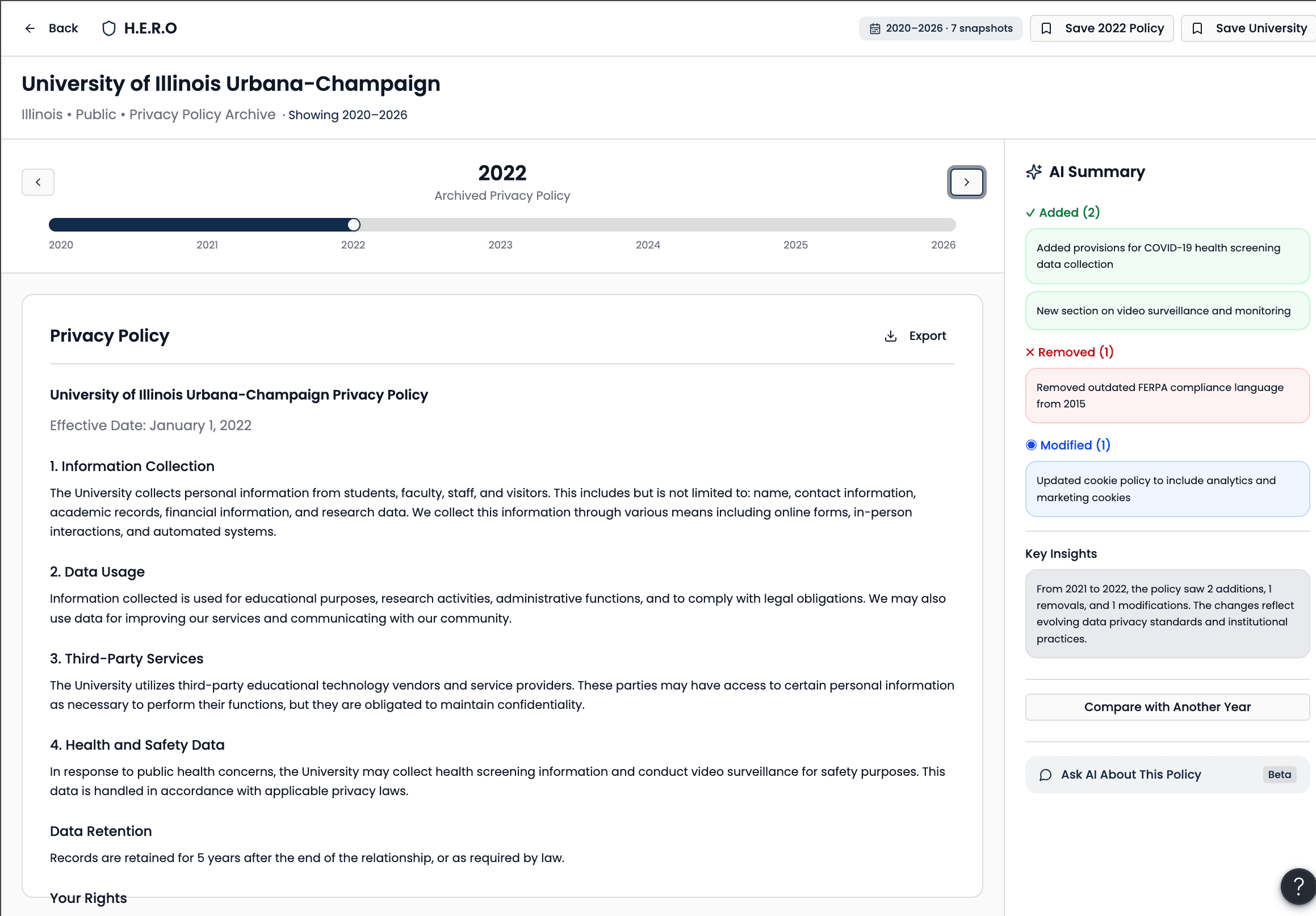This screenshot has height=916, width=1316.
Task: Select the video surveillance added card
Action: point(1167,310)
